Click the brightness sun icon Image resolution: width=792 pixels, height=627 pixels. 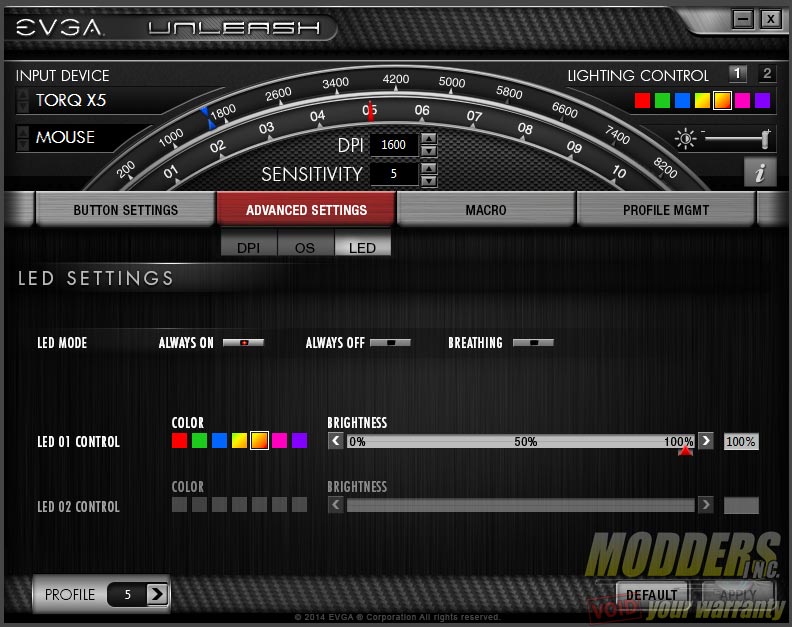[x=685, y=138]
